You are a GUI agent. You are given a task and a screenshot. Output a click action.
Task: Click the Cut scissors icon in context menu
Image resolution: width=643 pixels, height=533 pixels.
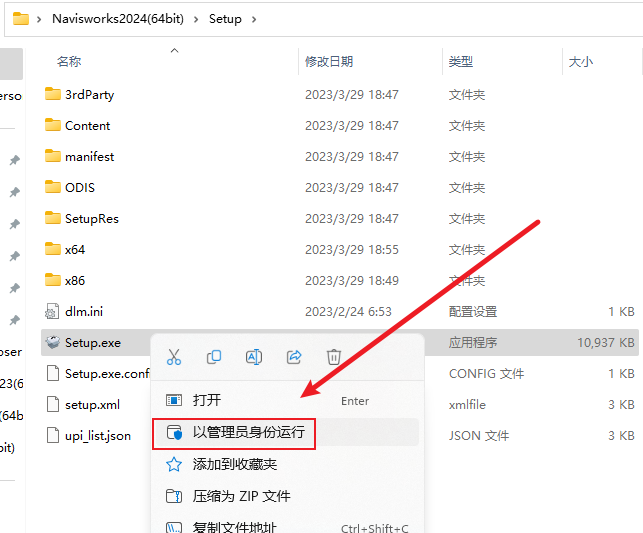click(174, 357)
